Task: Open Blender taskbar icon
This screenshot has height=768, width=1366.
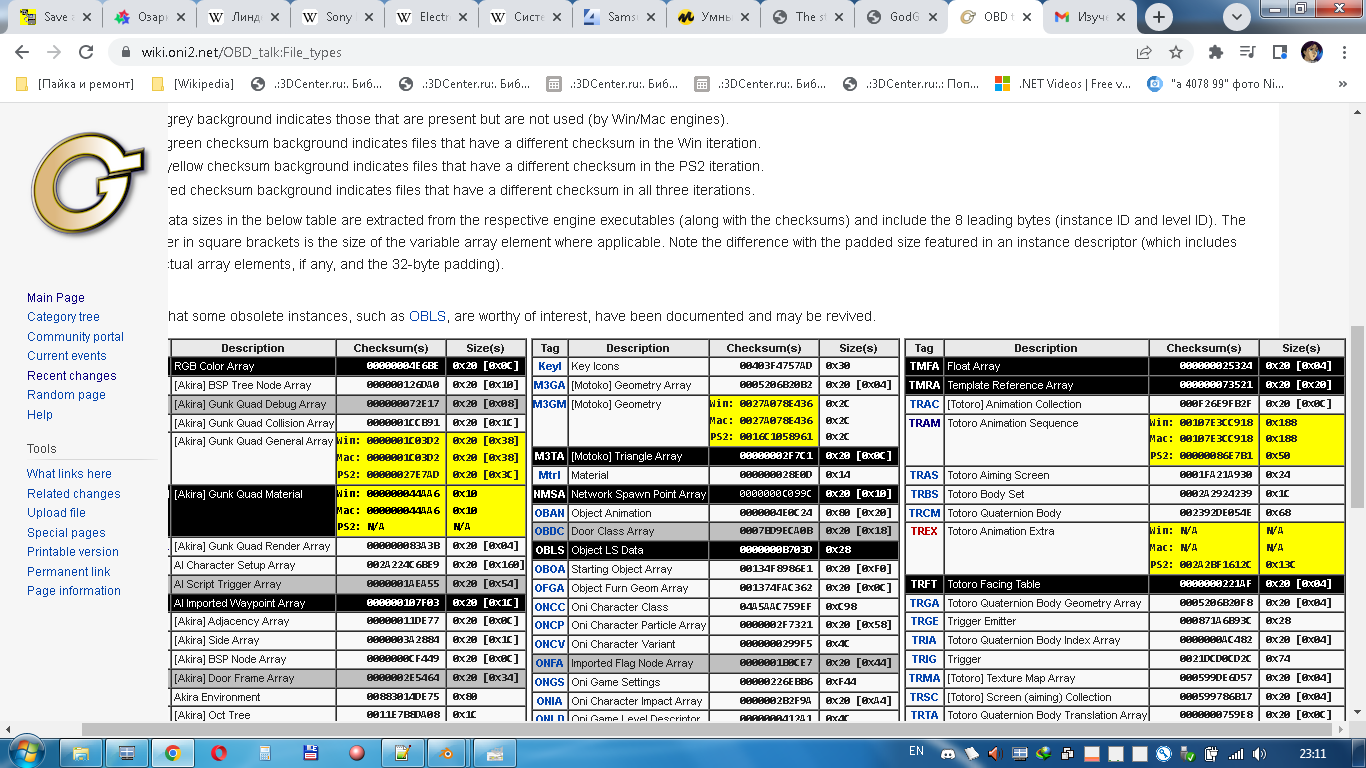Action: tap(448, 753)
